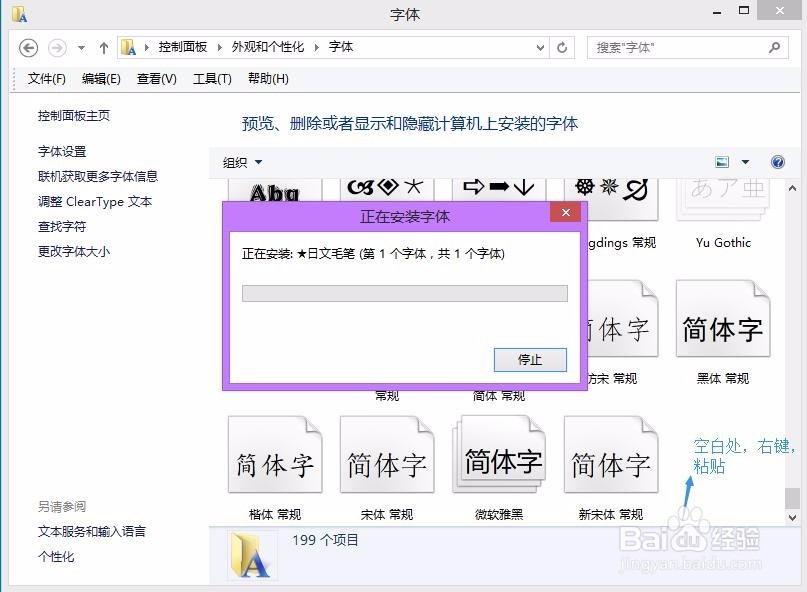Click the change view icon
Image resolution: width=807 pixels, height=592 pixels.
pyautogui.click(x=722, y=162)
